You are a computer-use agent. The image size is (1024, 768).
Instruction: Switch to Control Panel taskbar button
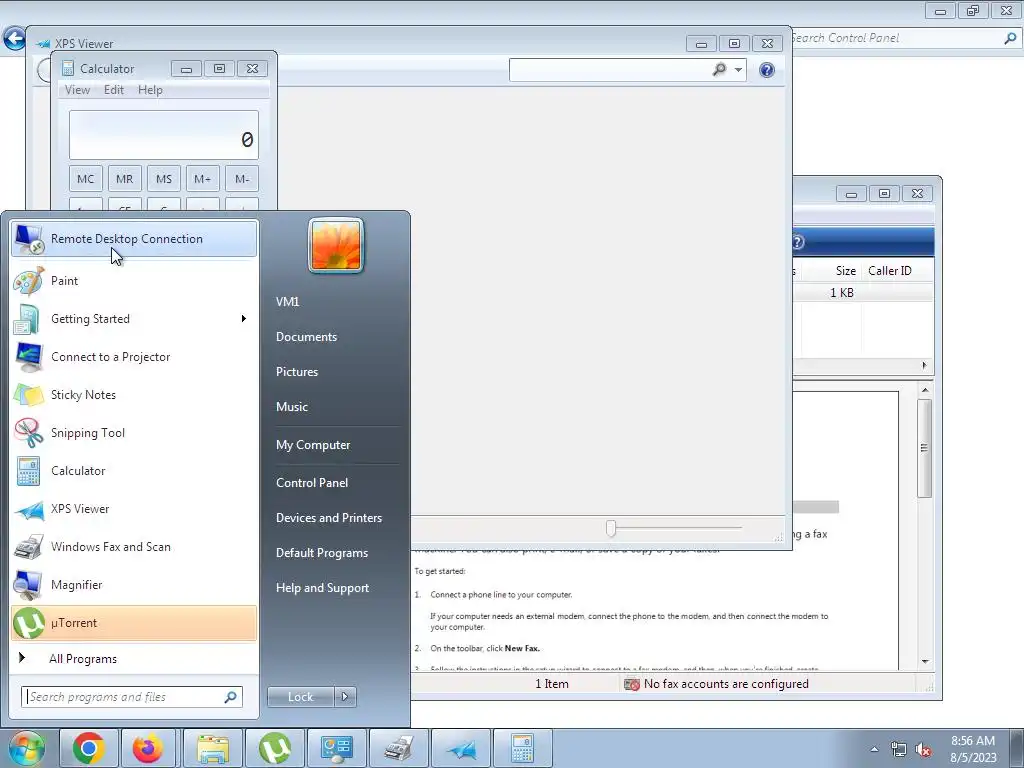point(337,748)
